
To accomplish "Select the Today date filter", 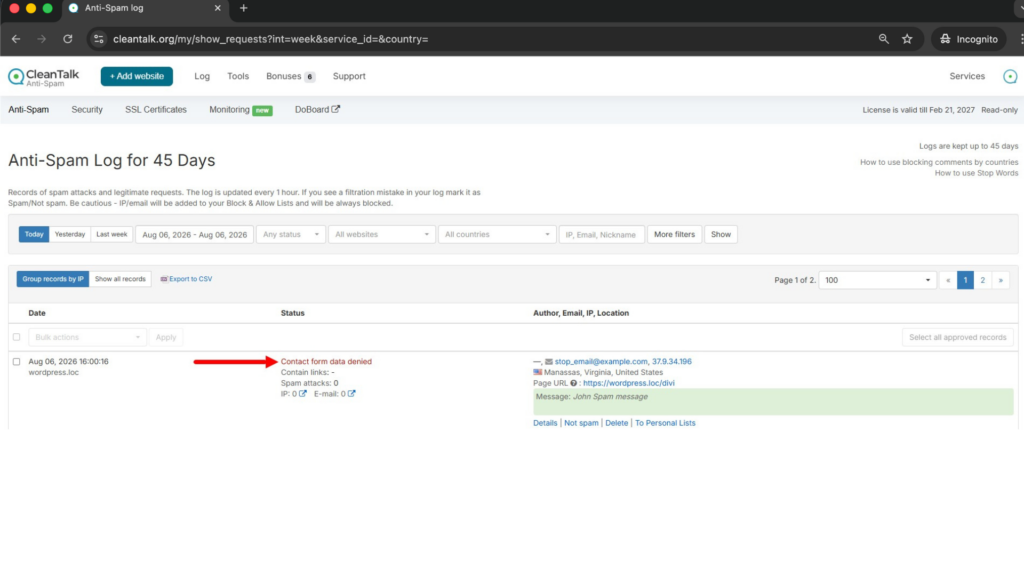I will (x=34, y=234).
